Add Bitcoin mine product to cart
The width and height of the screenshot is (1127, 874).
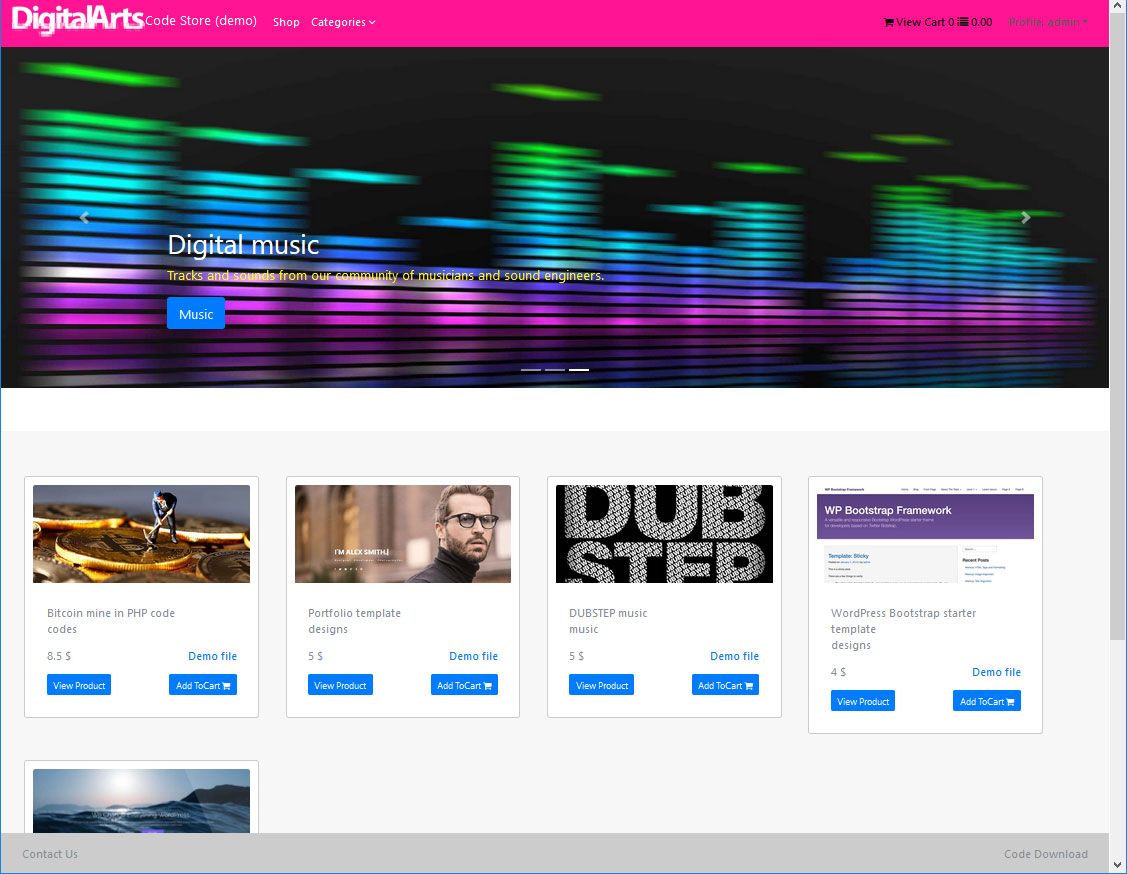(203, 686)
